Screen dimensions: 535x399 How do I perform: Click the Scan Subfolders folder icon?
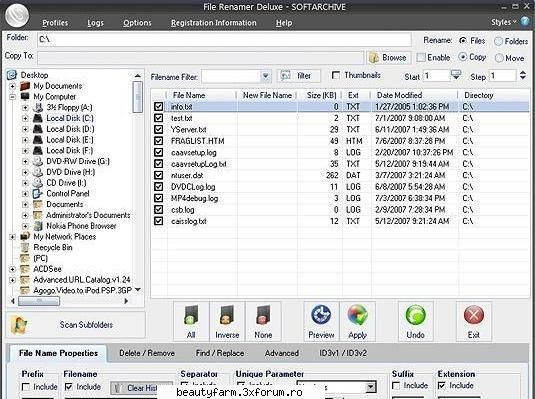(x=19, y=325)
